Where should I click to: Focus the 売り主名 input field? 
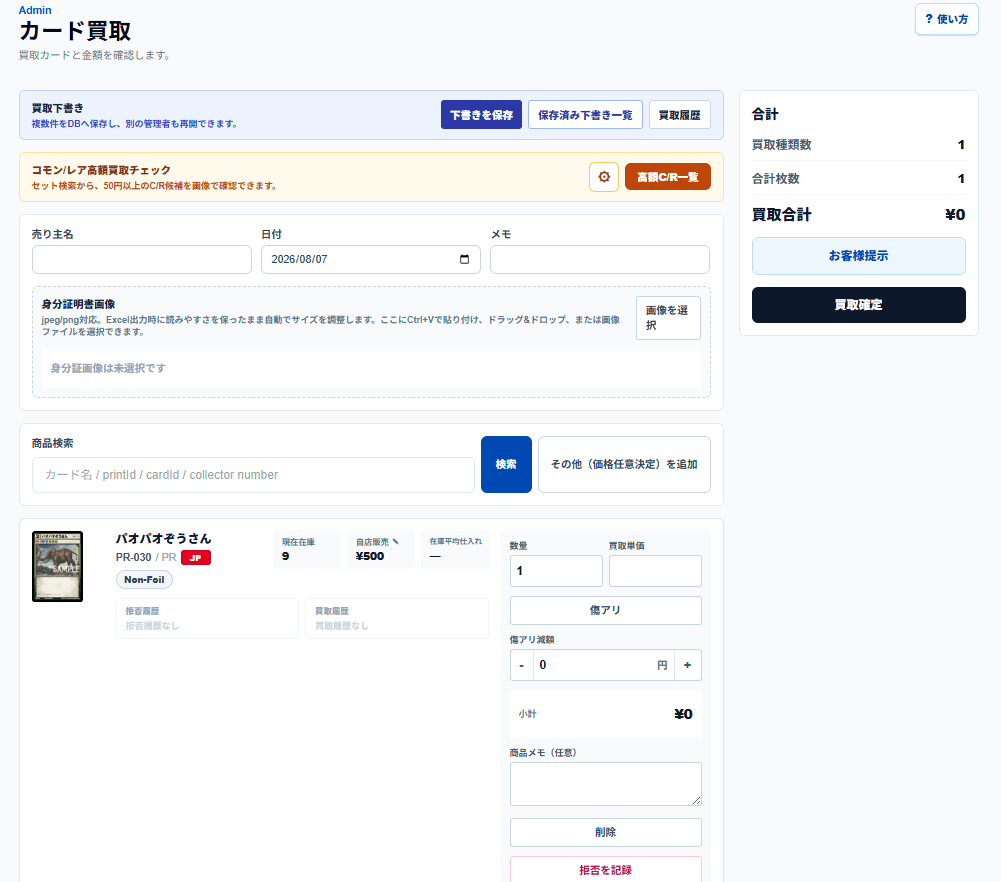(x=142, y=260)
